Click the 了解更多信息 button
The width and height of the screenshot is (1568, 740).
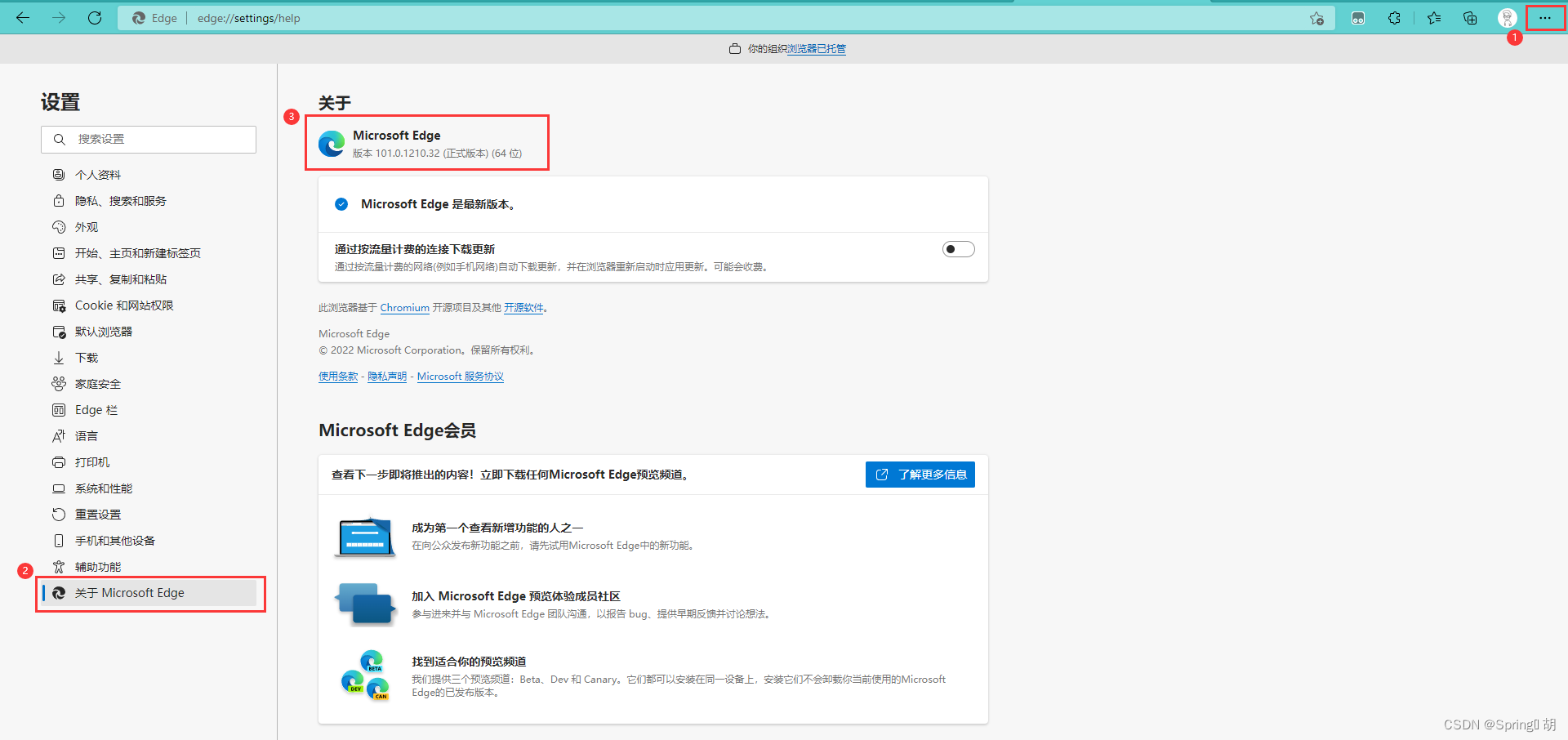920,475
